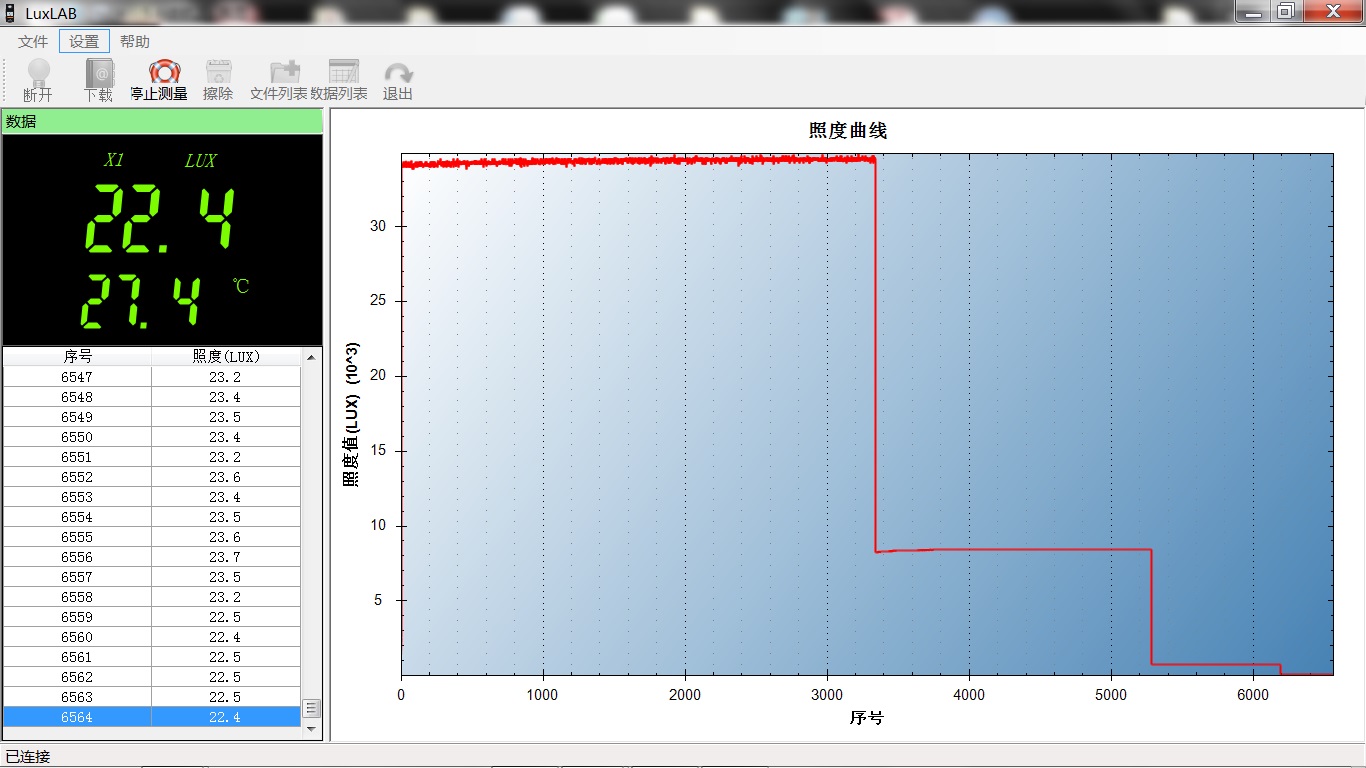Click the 退出 exit arrow icon
Image resolution: width=1366 pixels, height=768 pixels.
398,74
